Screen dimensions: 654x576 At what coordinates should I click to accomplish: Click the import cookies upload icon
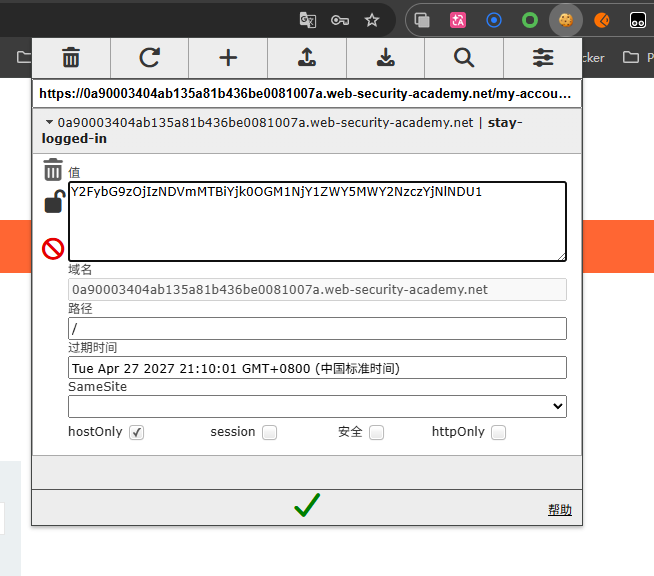click(x=307, y=58)
